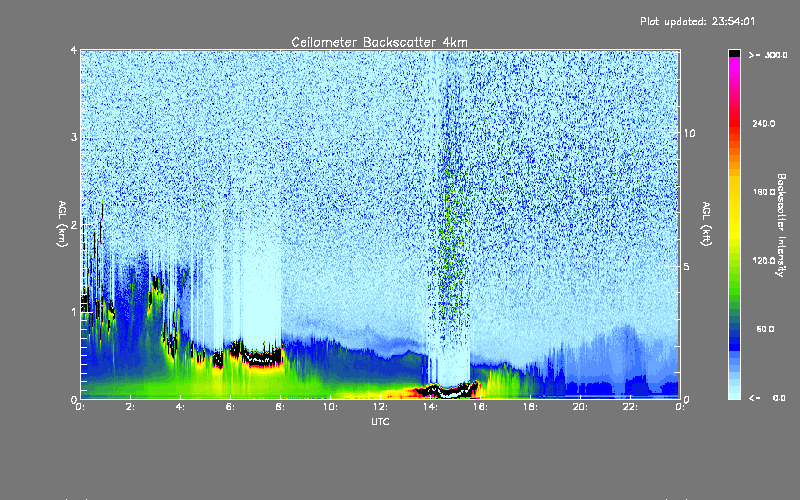The image size is (800, 500).
Task: Click the "4:" UTC hour tick
Action: 181,407
